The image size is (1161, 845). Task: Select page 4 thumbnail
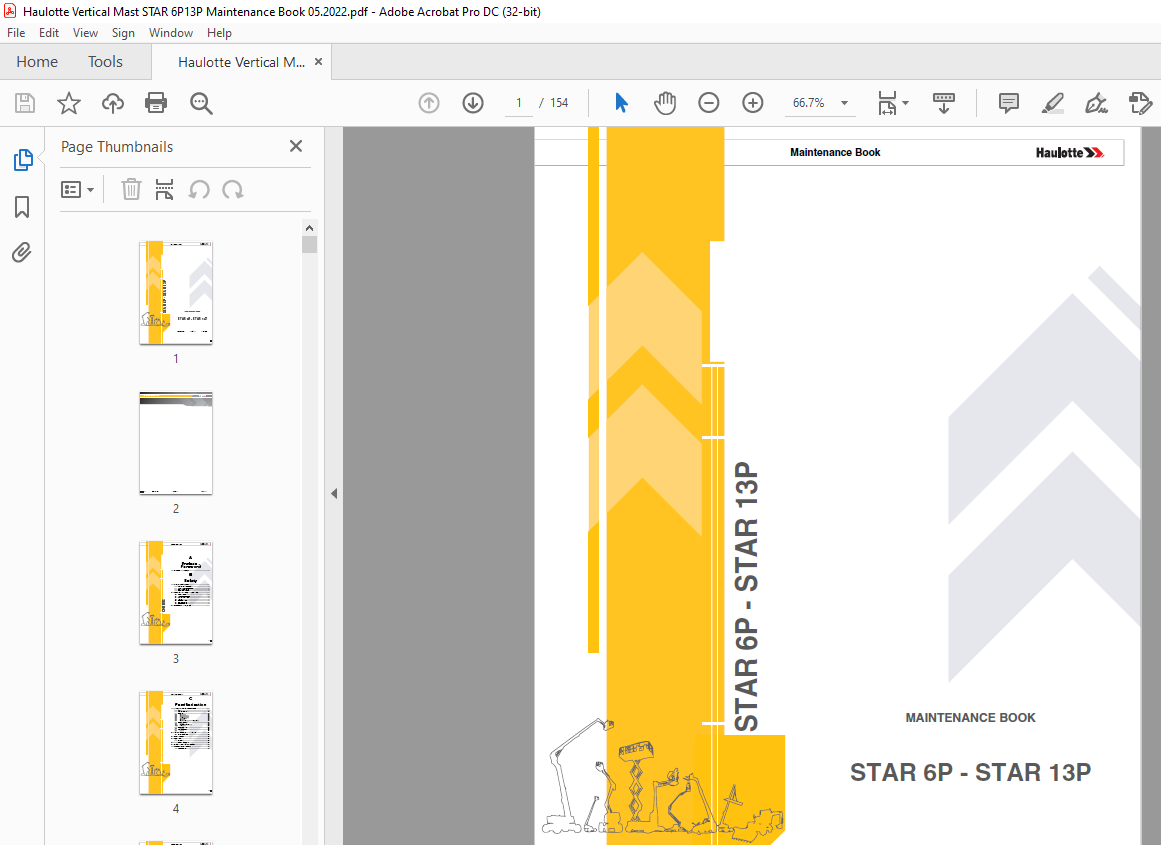[175, 743]
